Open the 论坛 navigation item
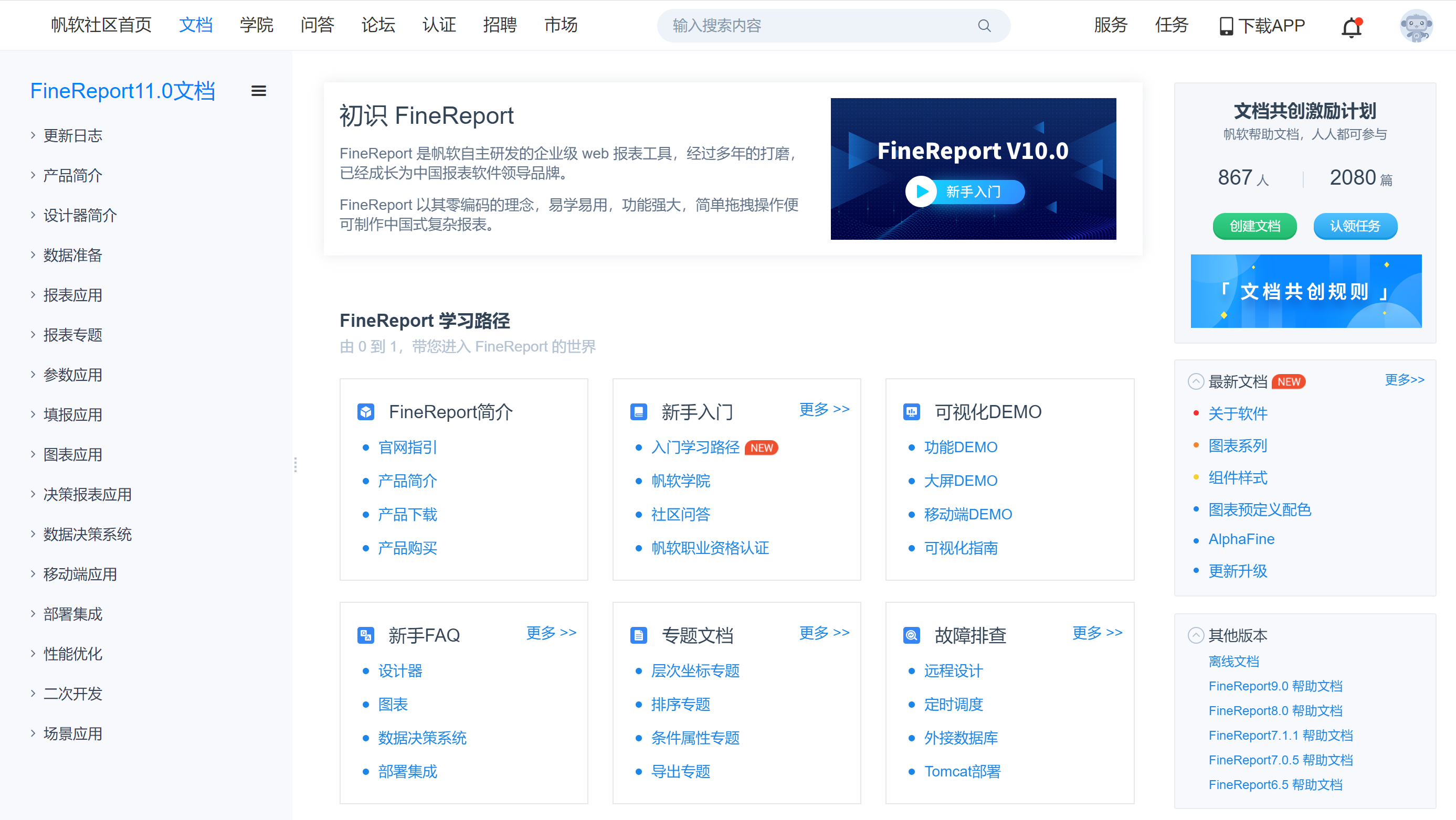Image resolution: width=1456 pixels, height=820 pixels. pos(378,25)
